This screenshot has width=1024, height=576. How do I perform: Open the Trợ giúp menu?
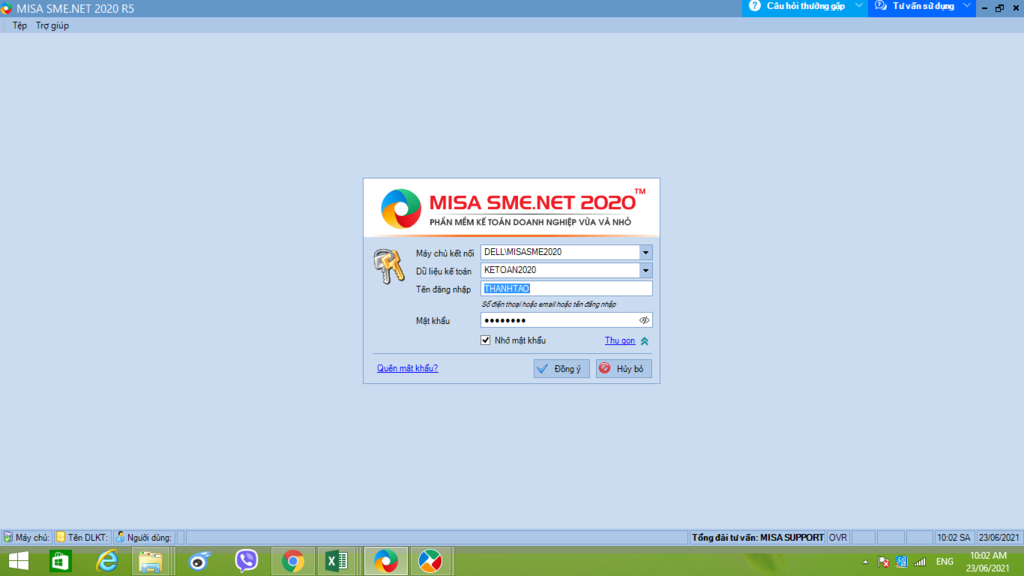(x=52, y=25)
